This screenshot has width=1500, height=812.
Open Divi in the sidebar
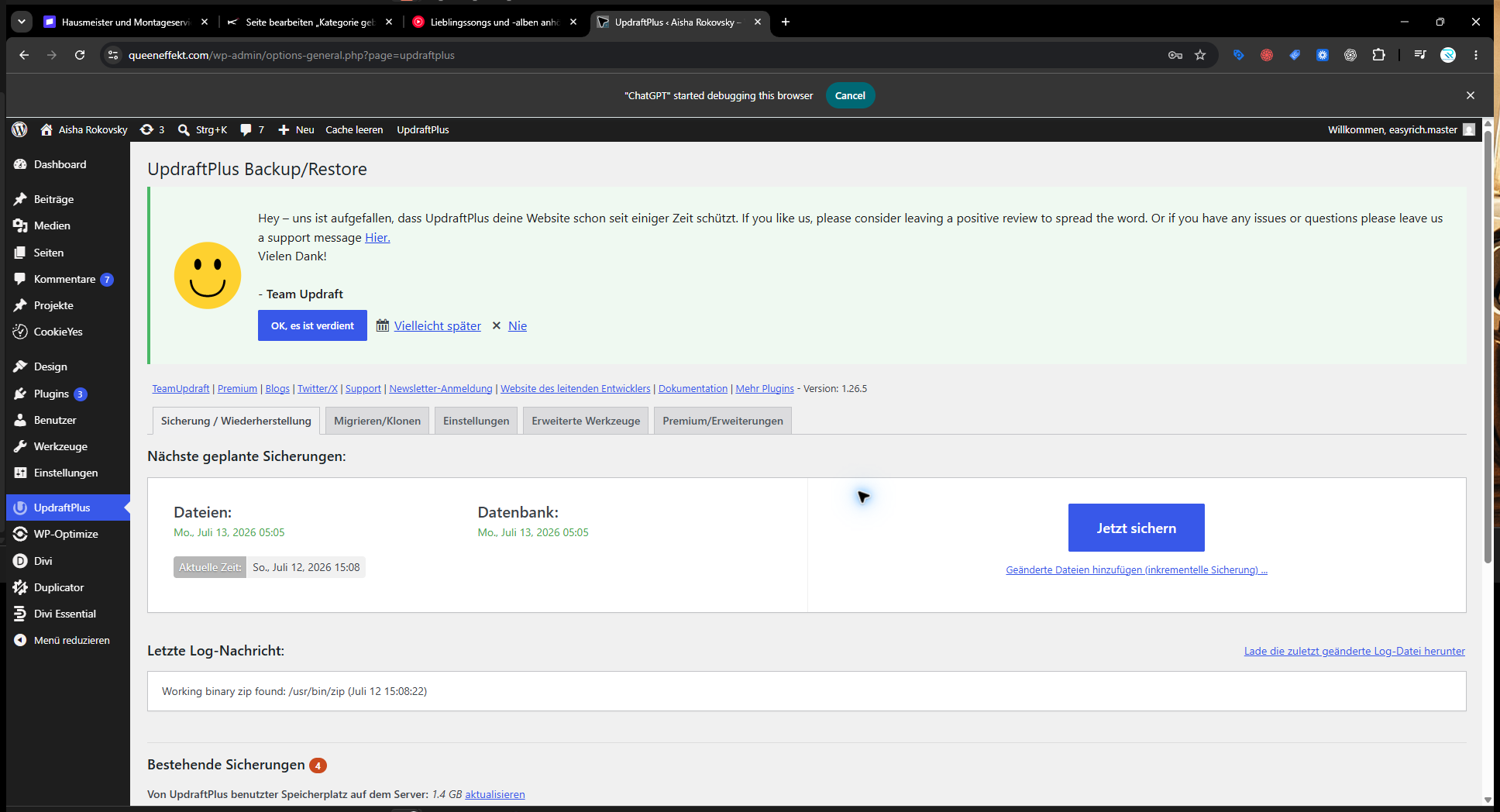(43, 561)
